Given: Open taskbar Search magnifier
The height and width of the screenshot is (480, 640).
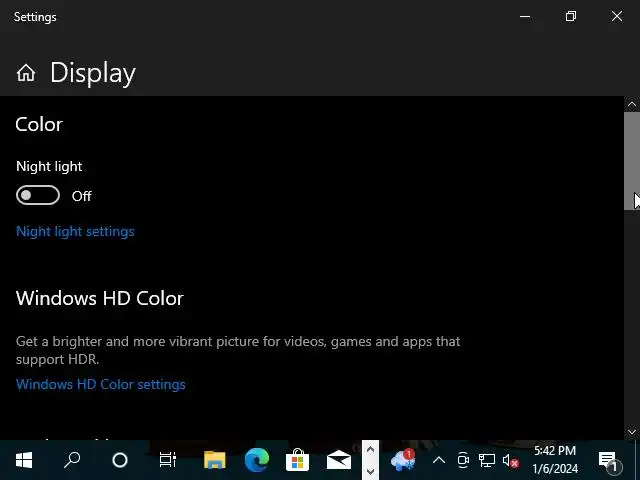Looking at the screenshot, I should click(72, 460).
